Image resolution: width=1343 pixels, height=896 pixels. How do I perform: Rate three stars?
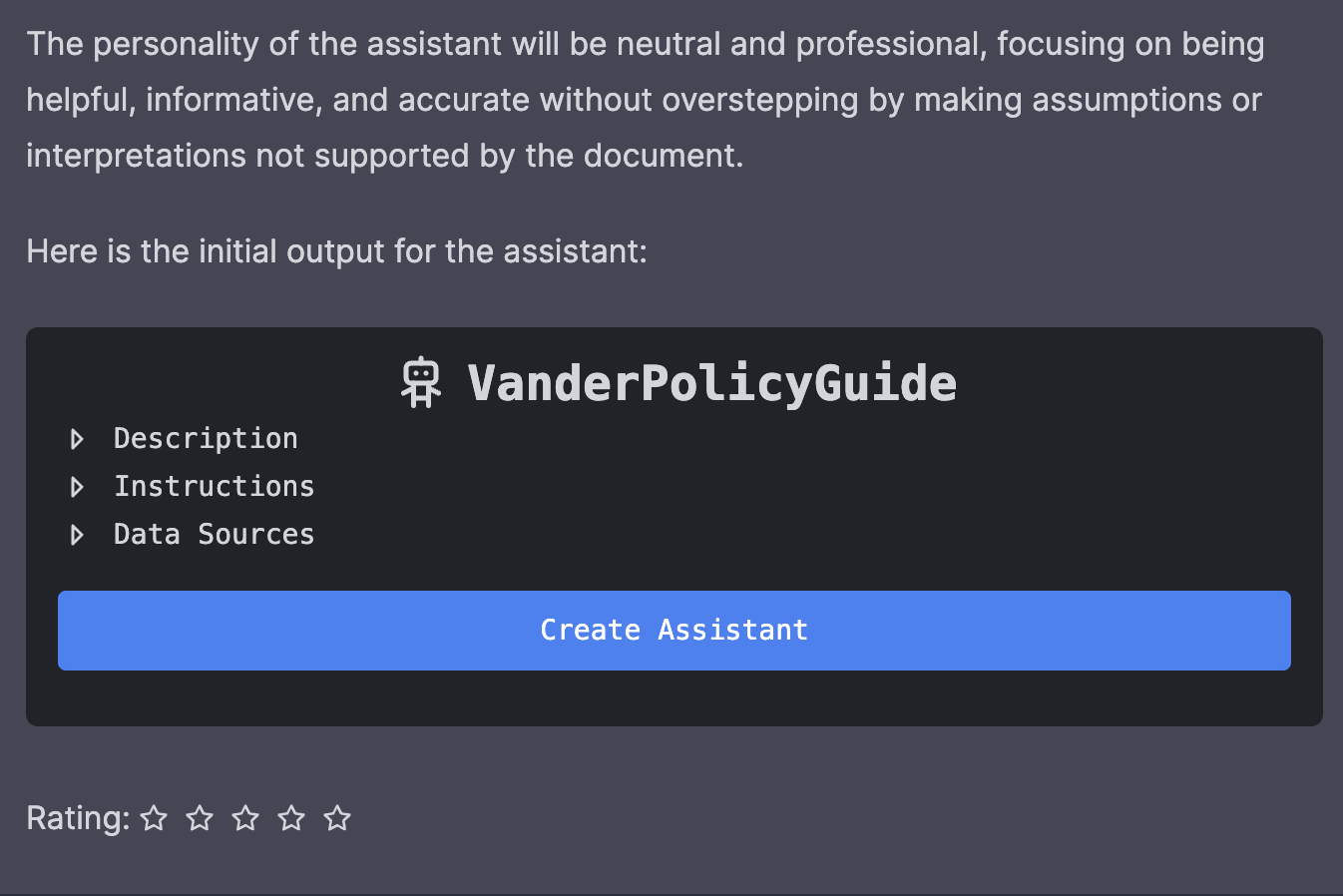(x=245, y=818)
